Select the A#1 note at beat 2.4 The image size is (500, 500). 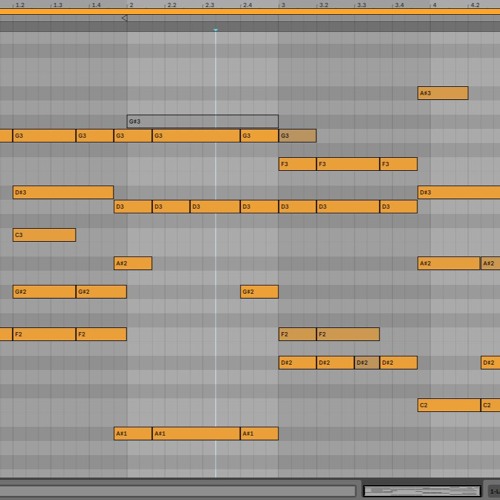pyautogui.click(x=259, y=433)
